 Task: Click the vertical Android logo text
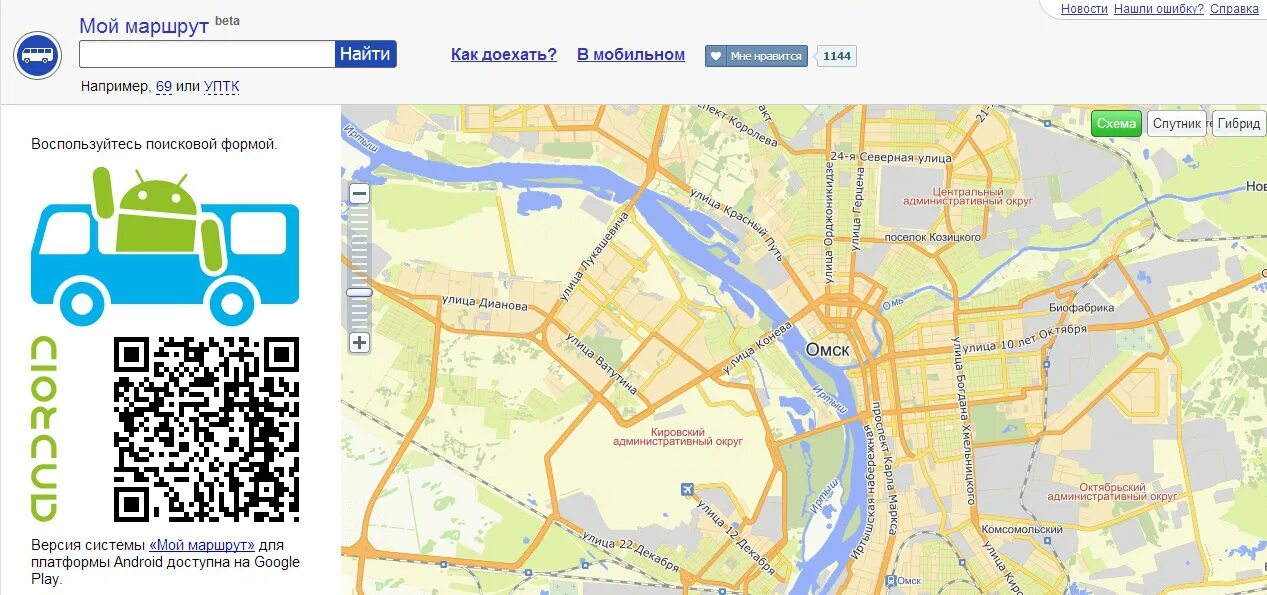[42, 429]
